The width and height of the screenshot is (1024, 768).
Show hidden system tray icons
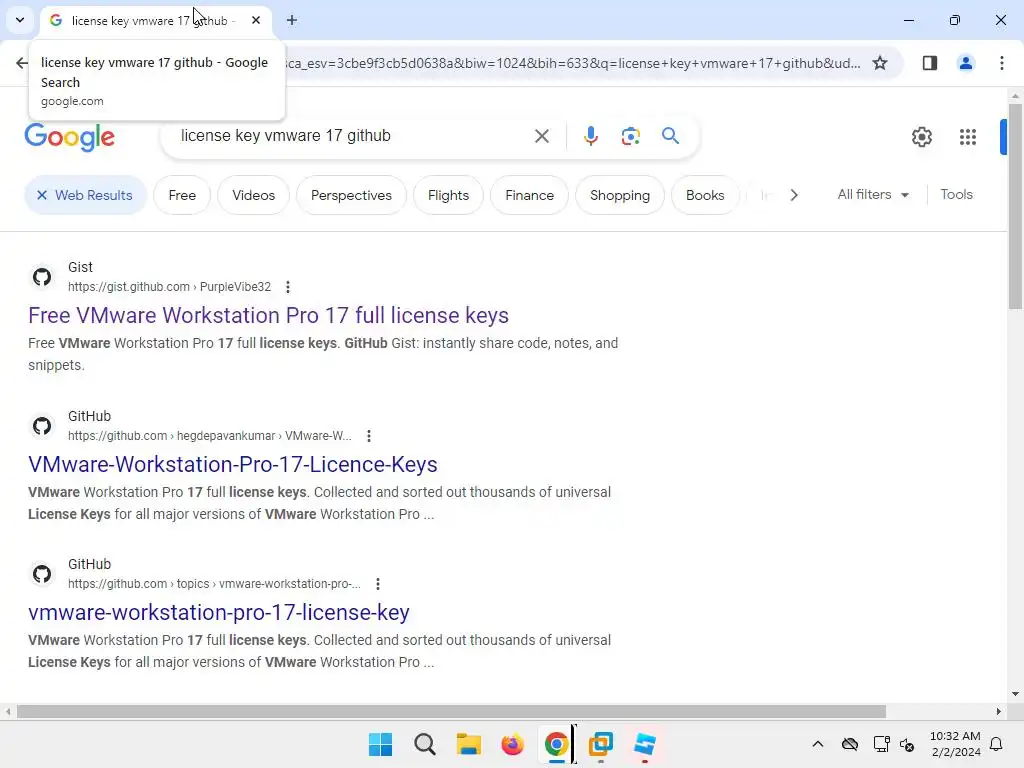pos(818,744)
